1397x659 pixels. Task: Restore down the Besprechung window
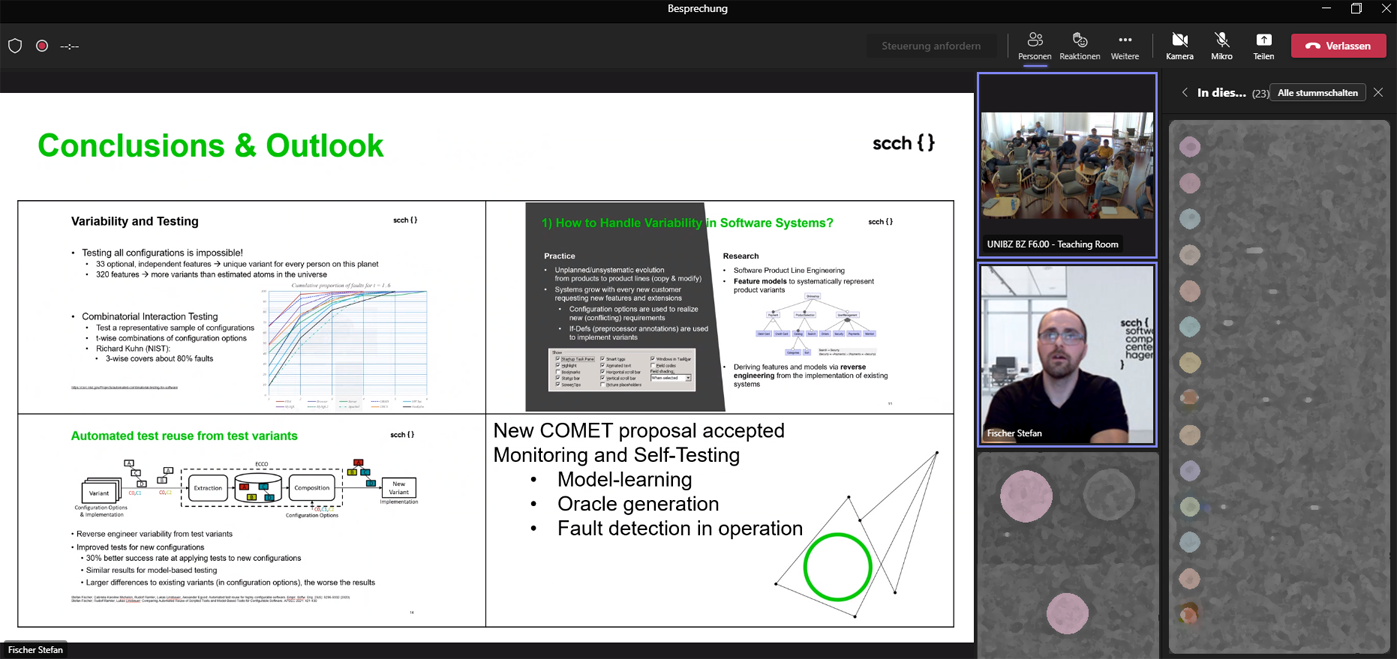[1356, 9]
